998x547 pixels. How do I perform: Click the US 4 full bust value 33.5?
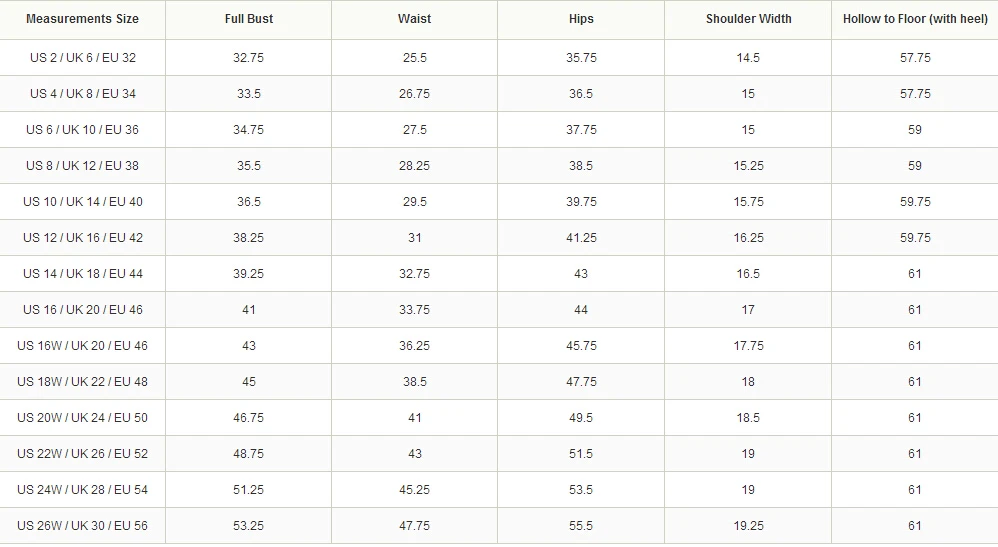point(248,94)
